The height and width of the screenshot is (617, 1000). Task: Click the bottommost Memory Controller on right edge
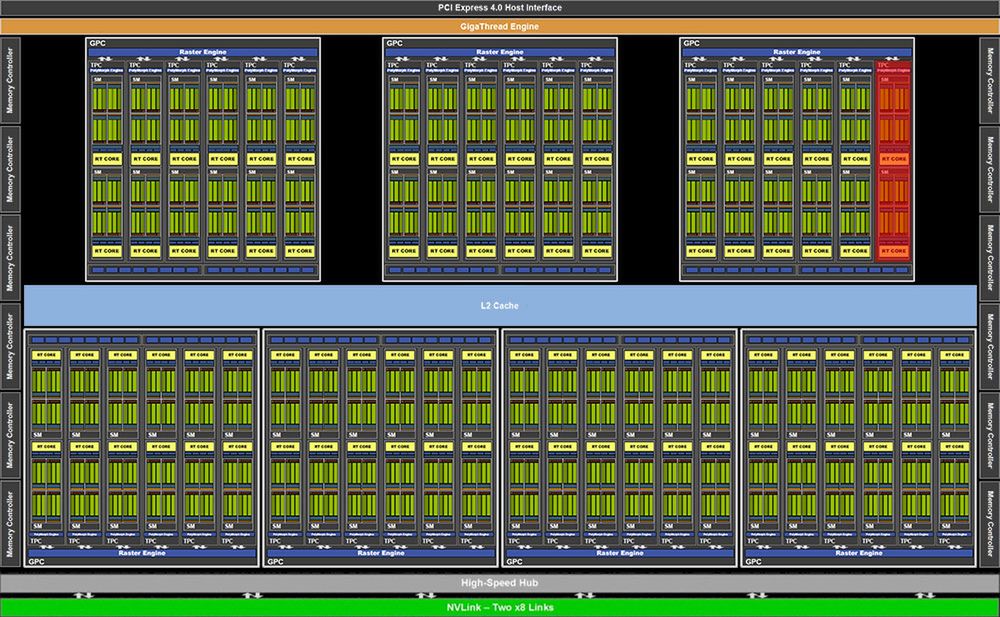click(990, 524)
